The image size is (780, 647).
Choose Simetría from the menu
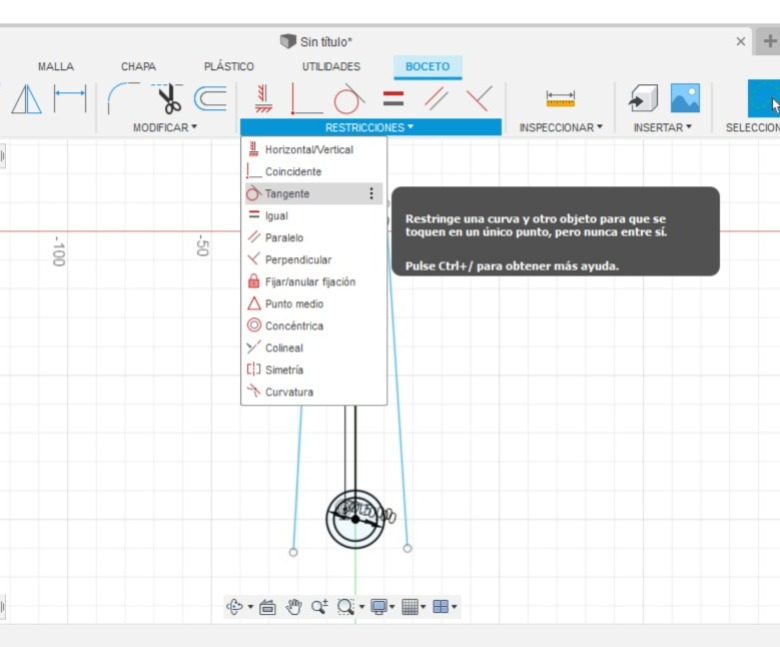point(314,370)
